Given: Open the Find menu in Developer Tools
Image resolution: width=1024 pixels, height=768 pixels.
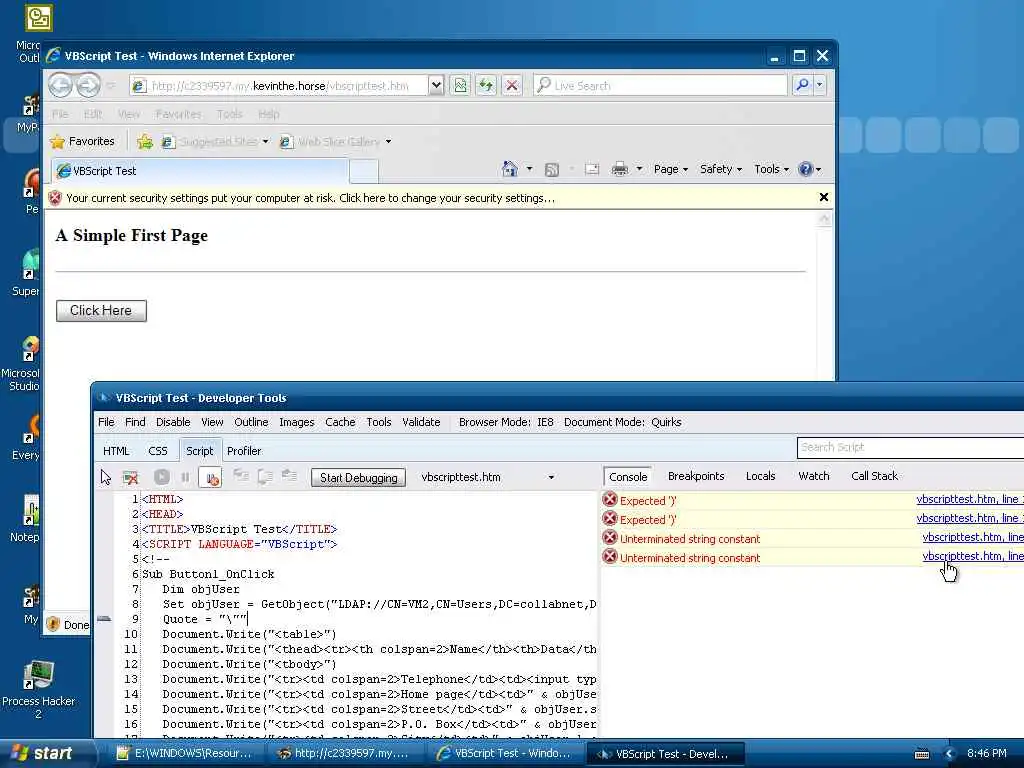Looking at the screenshot, I should coord(135,422).
